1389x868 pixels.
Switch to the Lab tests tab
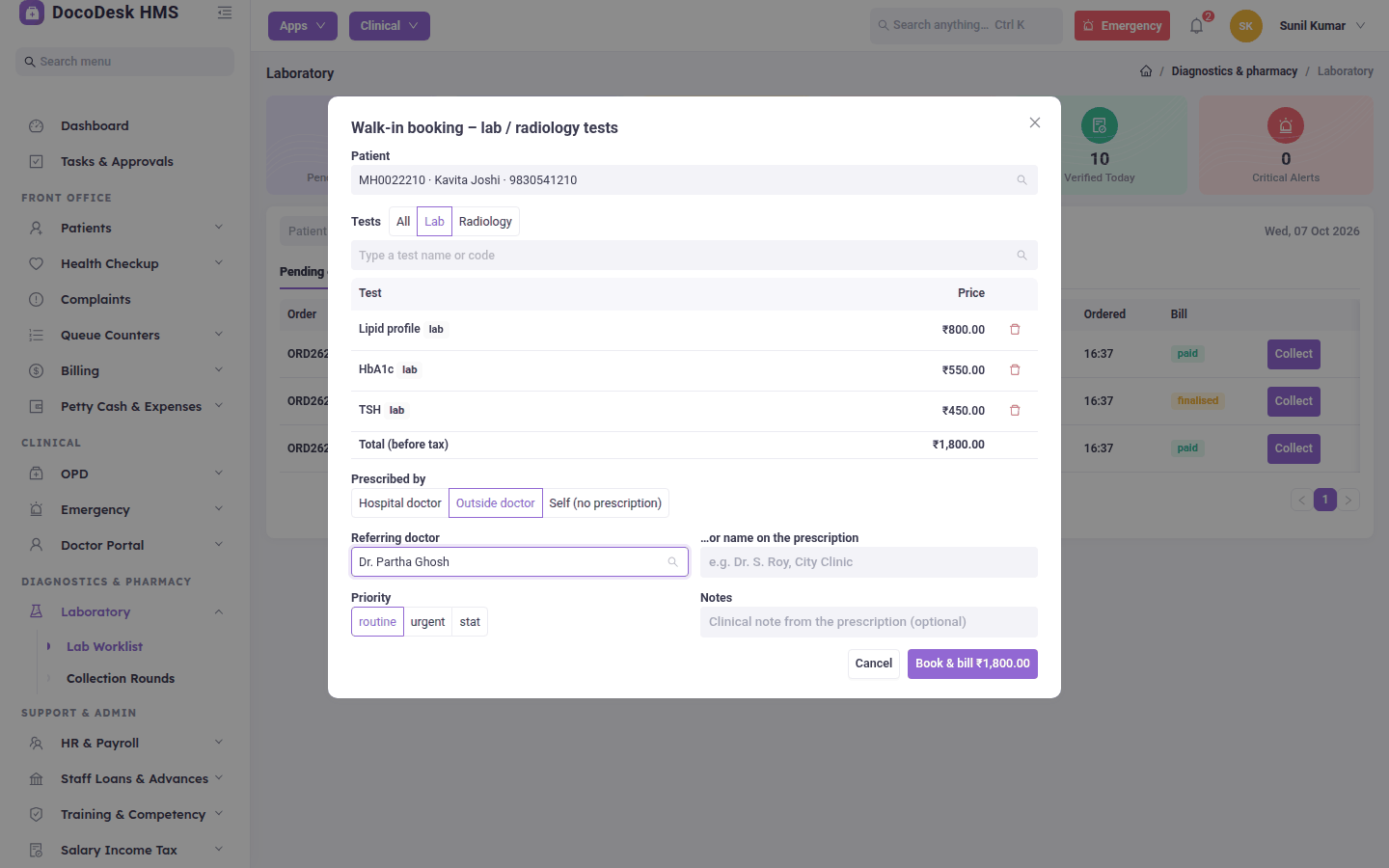tap(434, 222)
